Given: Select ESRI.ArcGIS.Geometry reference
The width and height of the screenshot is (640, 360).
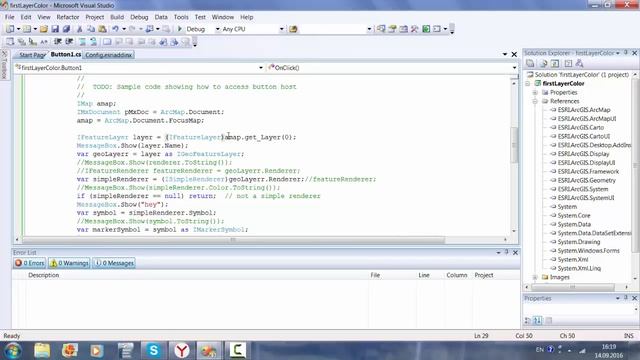Looking at the screenshot, I should 587,180.
